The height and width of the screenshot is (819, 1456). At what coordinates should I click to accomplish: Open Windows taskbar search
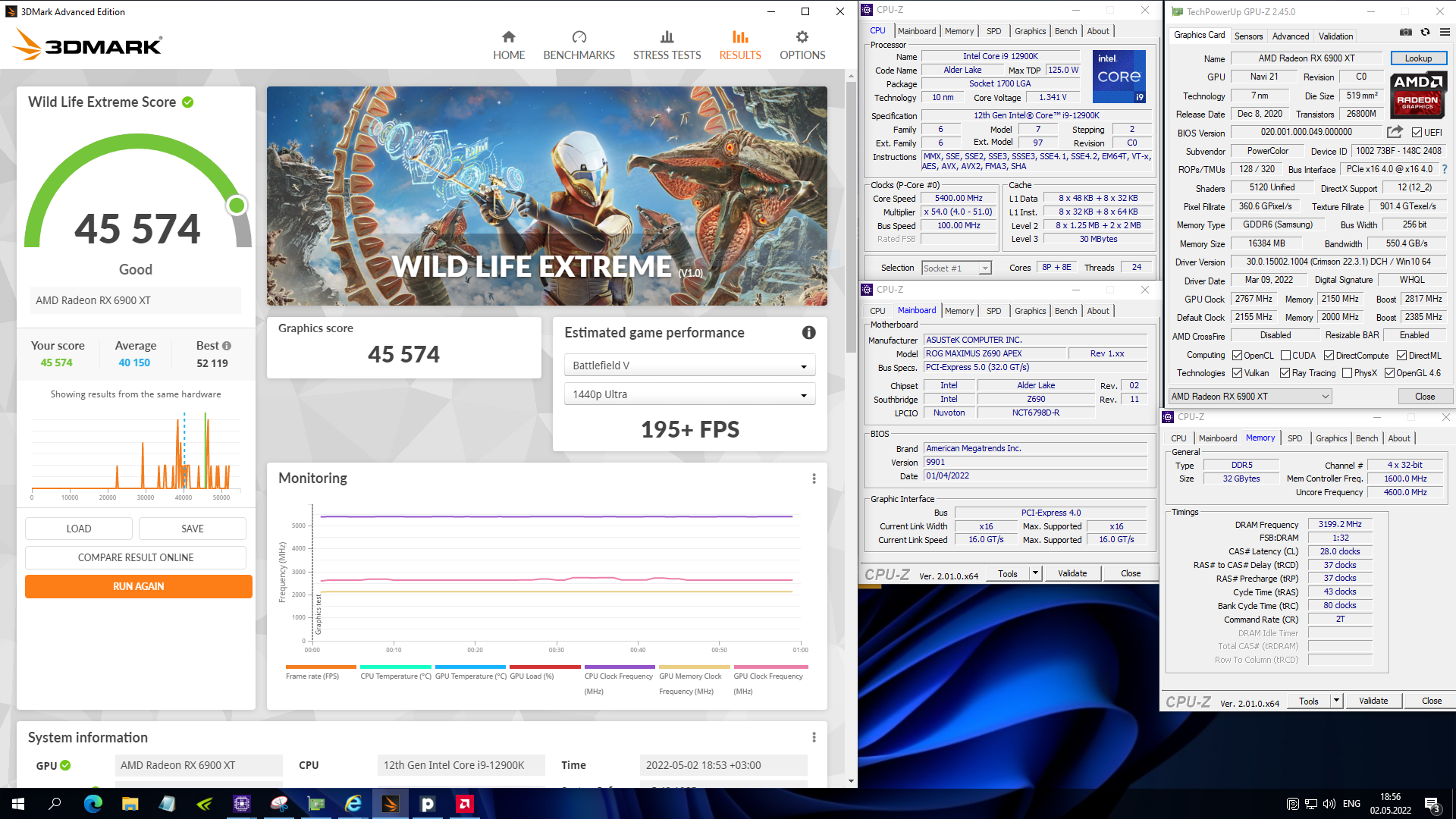coord(55,804)
